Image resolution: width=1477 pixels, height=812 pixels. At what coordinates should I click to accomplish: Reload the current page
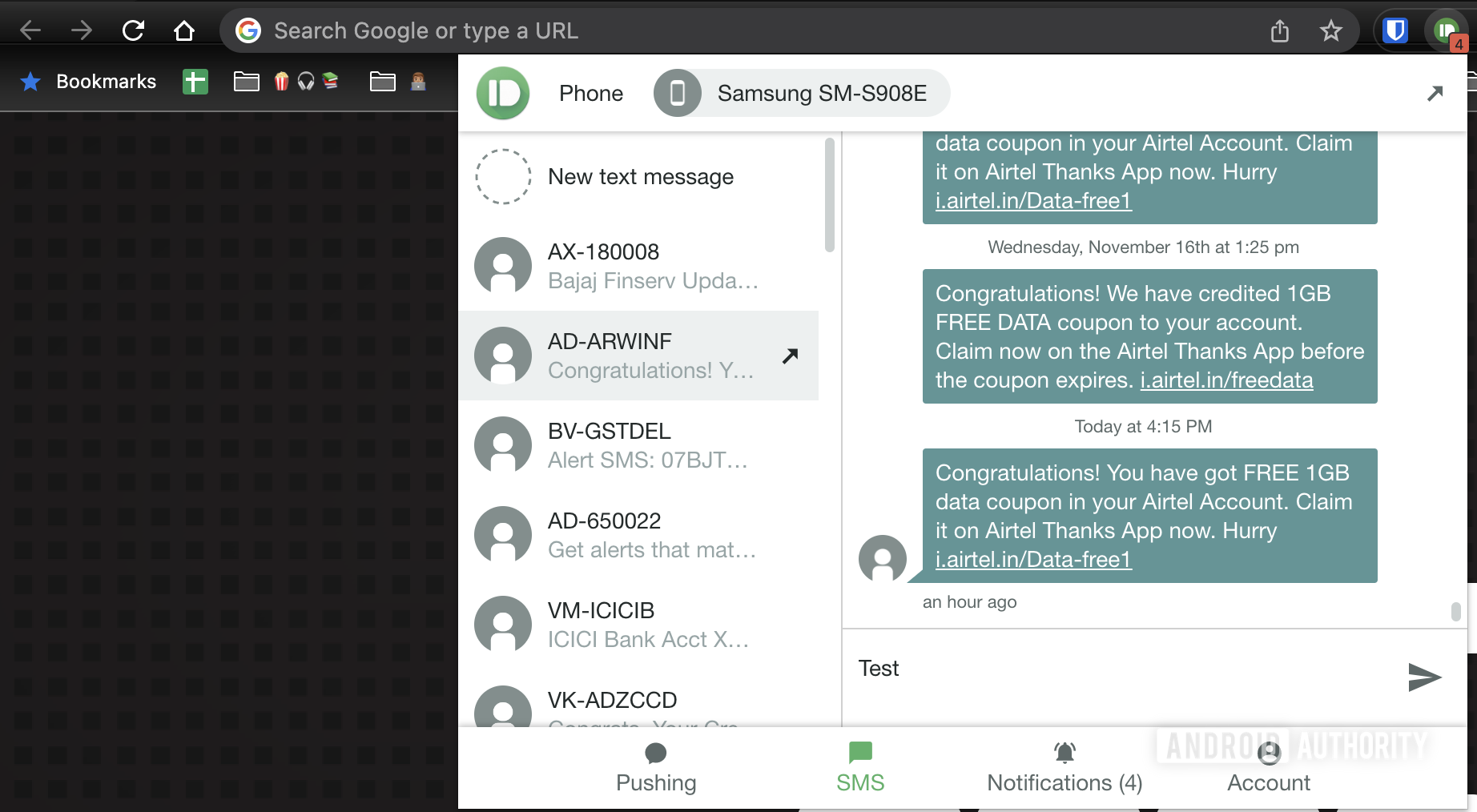(x=133, y=30)
